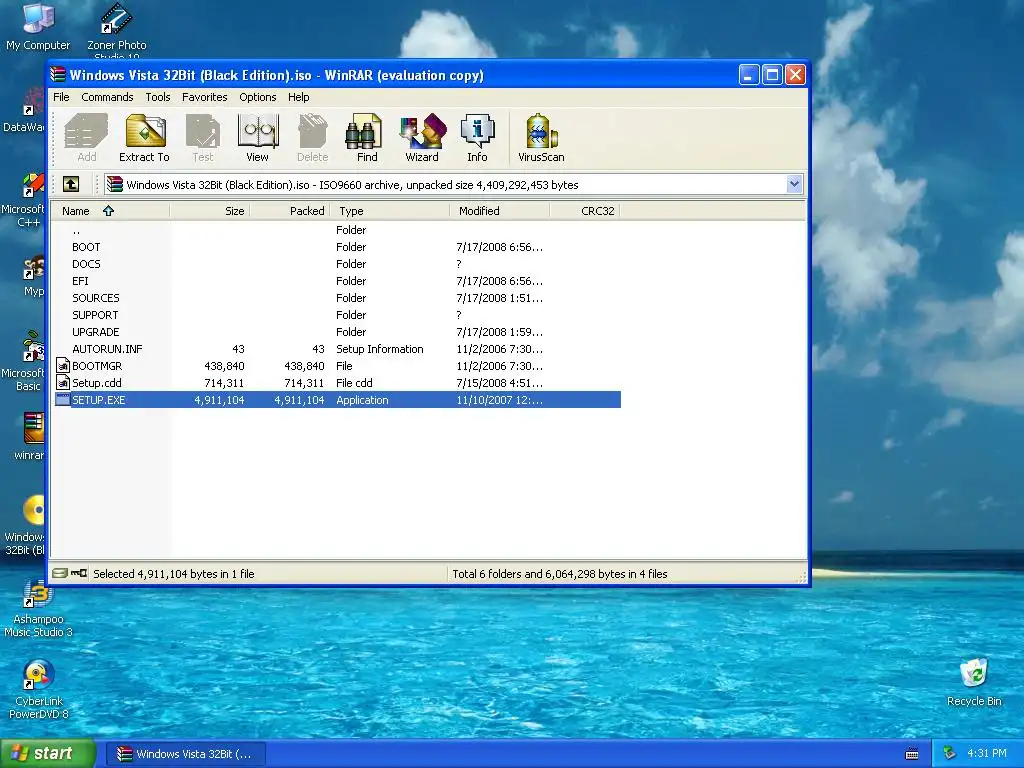The height and width of the screenshot is (768, 1024).
Task: Click the Test toolbar icon
Action: (x=202, y=138)
